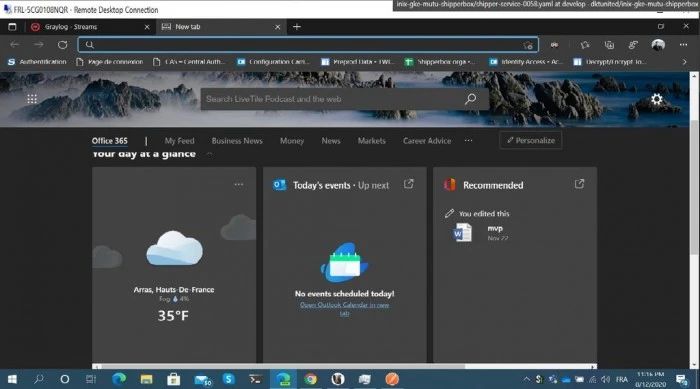Image resolution: width=700 pixels, height=389 pixels.
Task: Click the horizontal scrollbar below cards
Action: tap(344, 367)
